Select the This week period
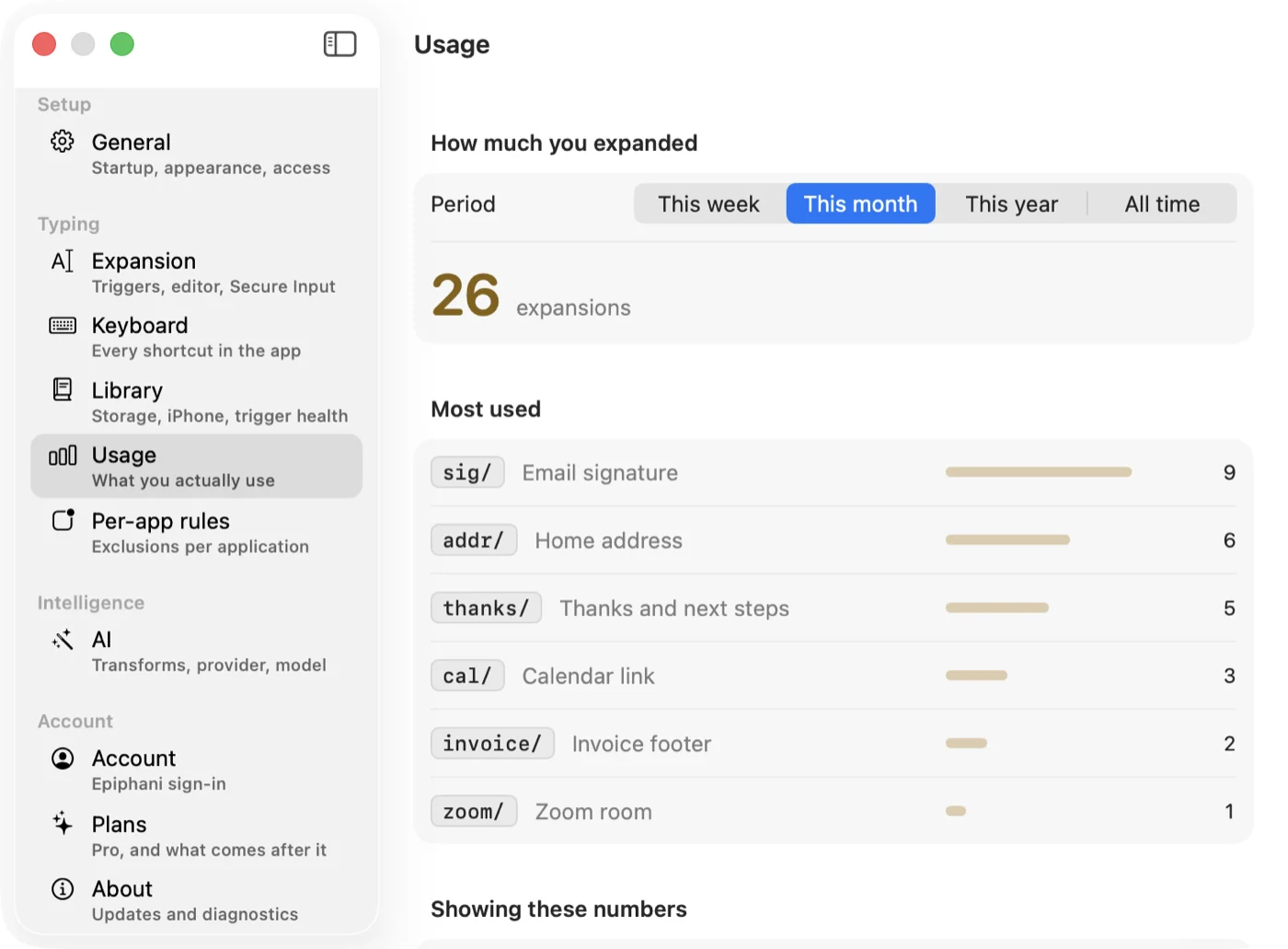Viewport: 1288px width, 949px height. pos(708,203)
